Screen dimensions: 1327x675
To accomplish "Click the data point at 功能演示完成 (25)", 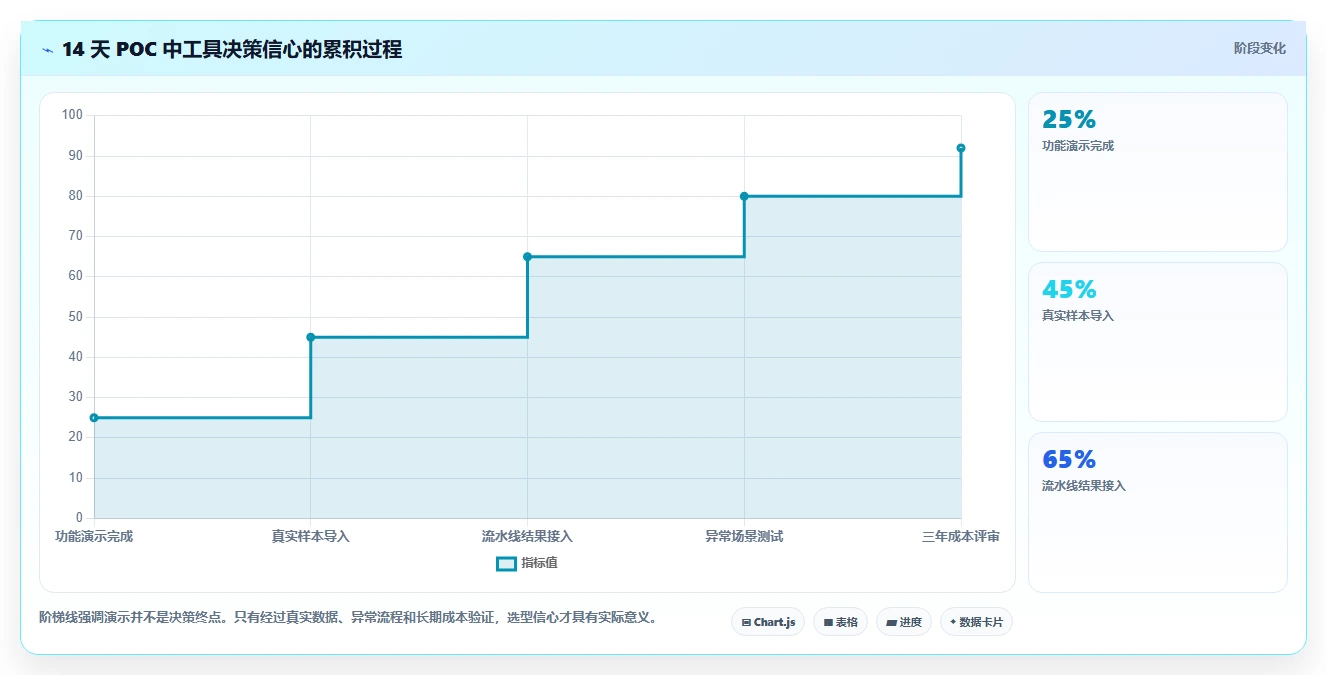I will (94, 418).
